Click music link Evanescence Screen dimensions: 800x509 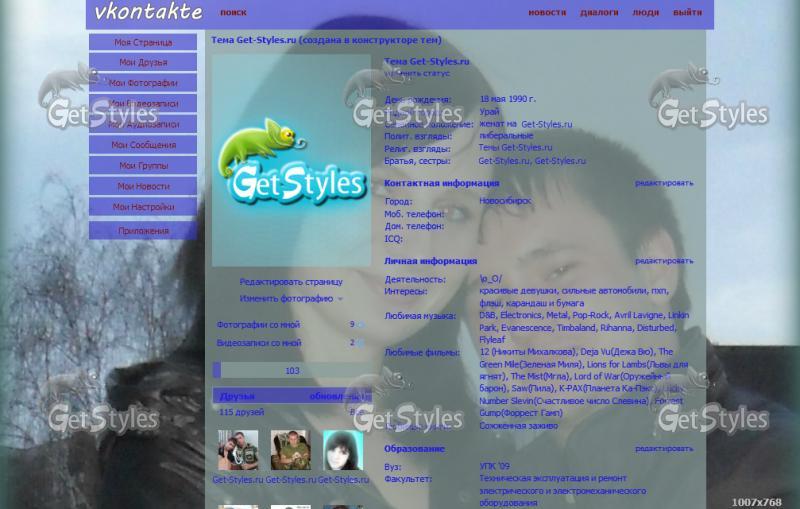click(x=526, y=327)
